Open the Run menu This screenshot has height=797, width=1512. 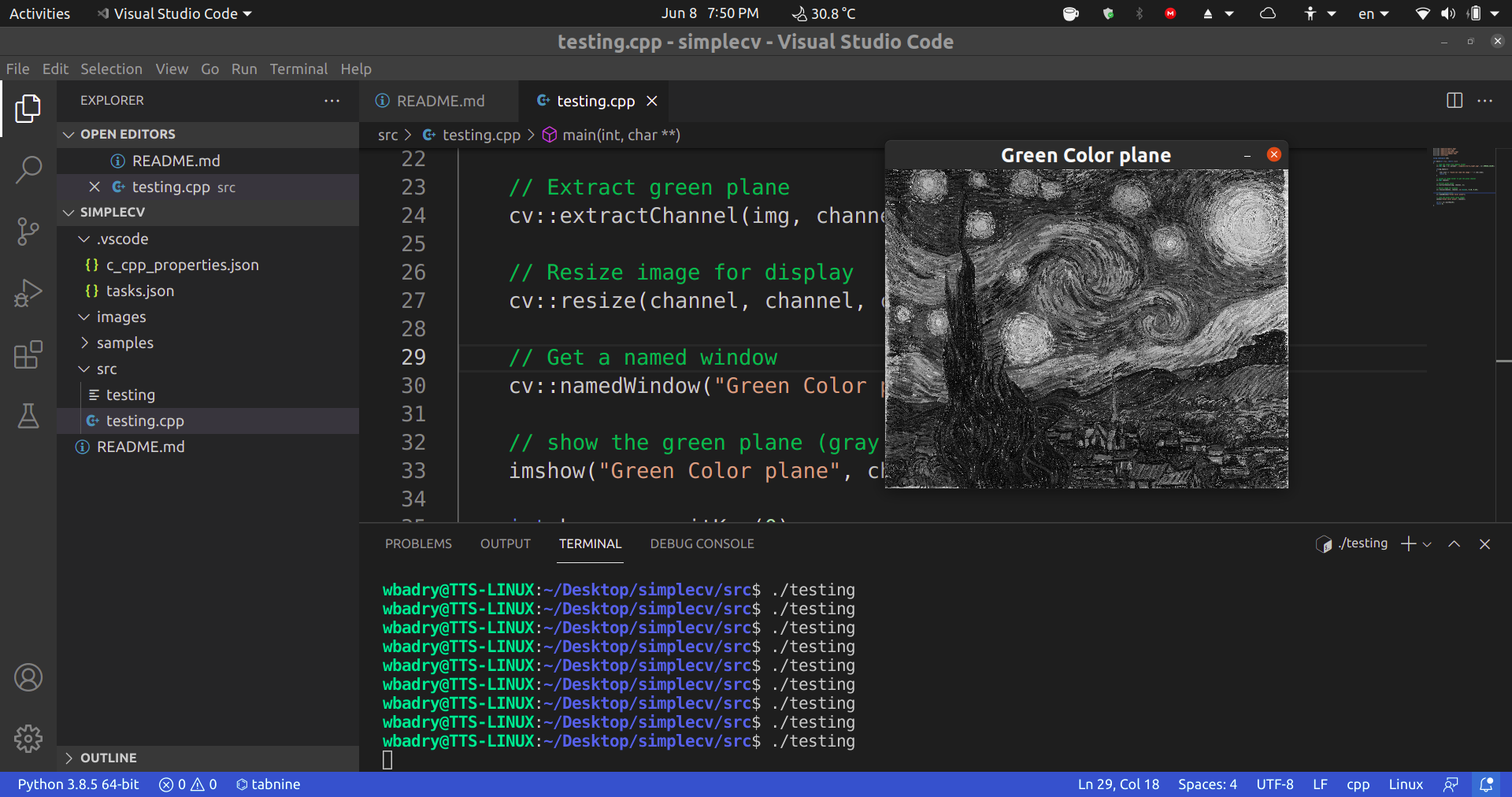[x=244, y=69]
